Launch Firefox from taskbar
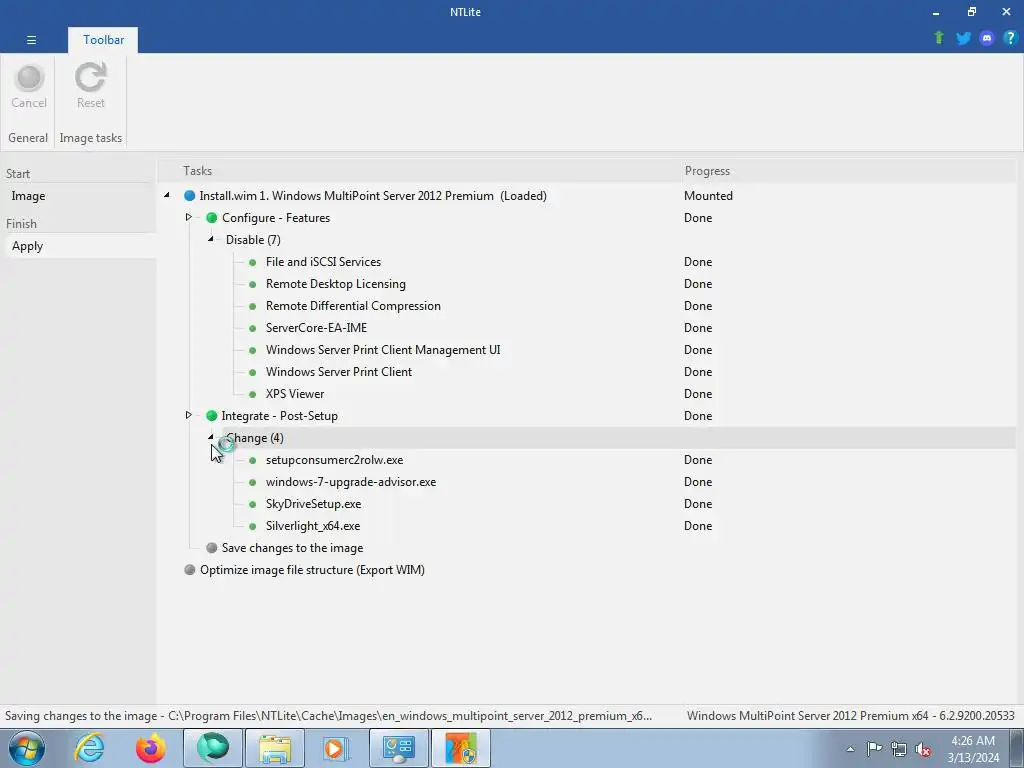 tap(150, 748)
